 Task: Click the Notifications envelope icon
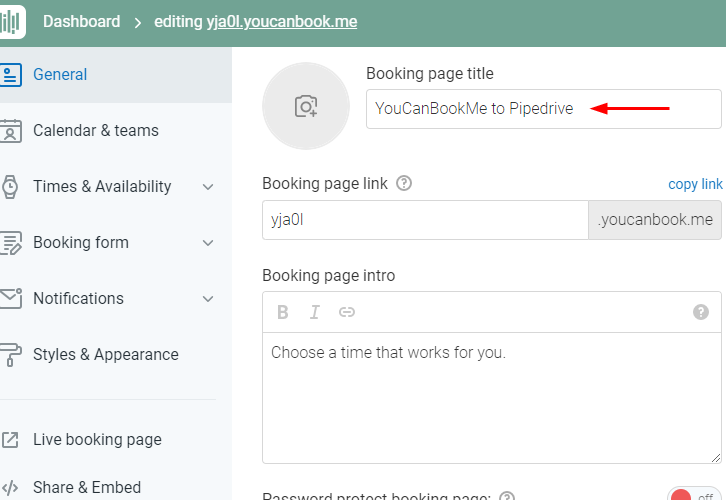click(x=10, y=299)
